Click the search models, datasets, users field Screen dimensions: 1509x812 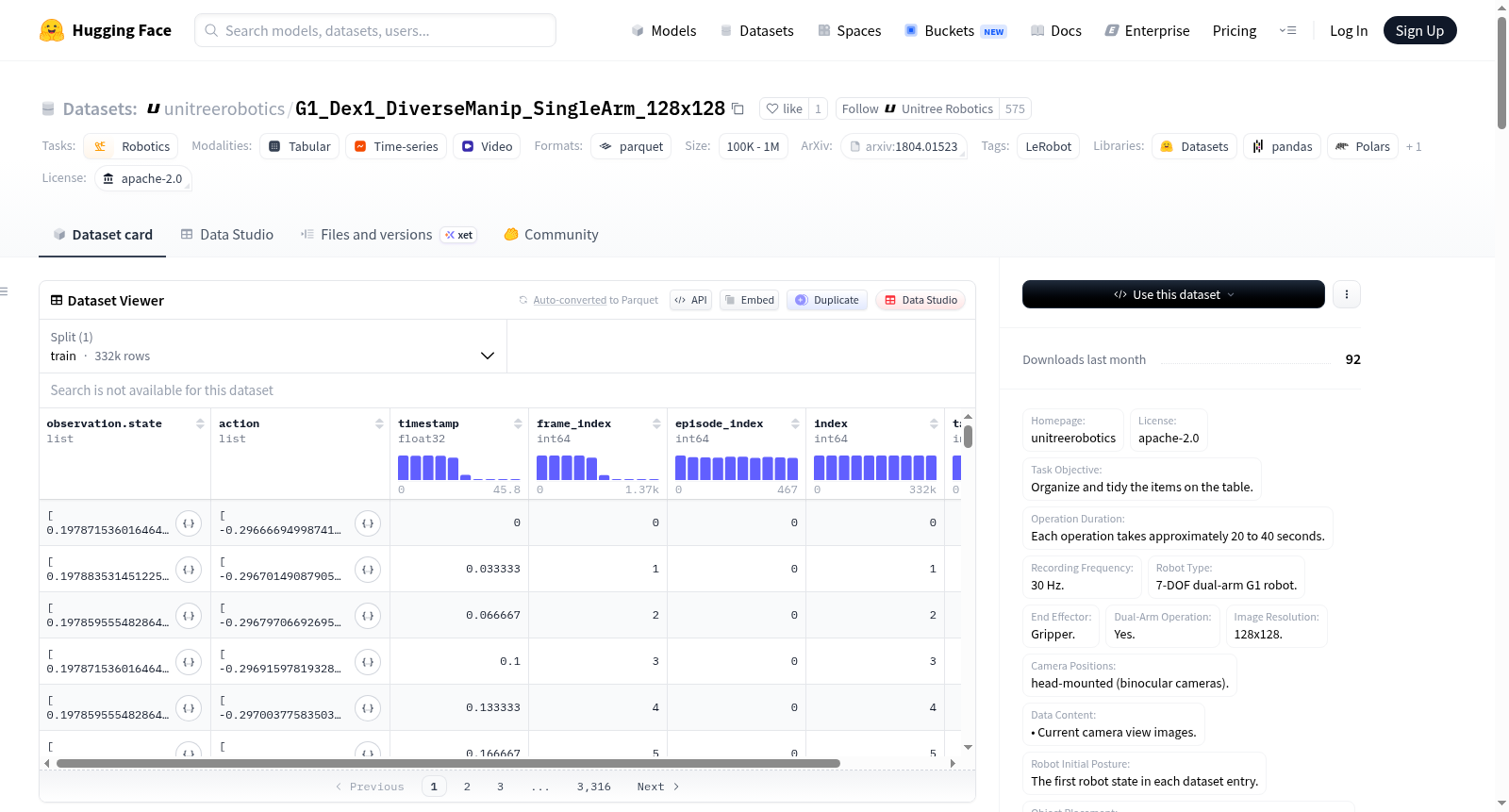(x=375, y=30)
